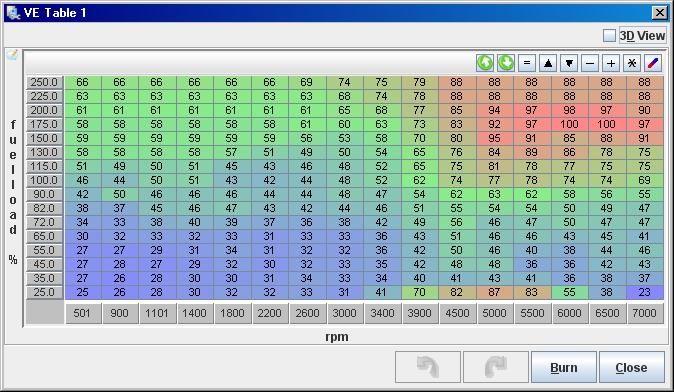
Task: Click the green down-arrow table icon
Action: coord(506,63)
